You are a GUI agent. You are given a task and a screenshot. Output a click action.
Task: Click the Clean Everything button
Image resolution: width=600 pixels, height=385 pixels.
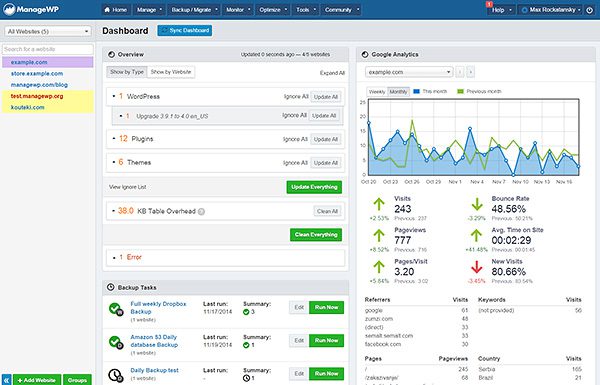(316, 235)
